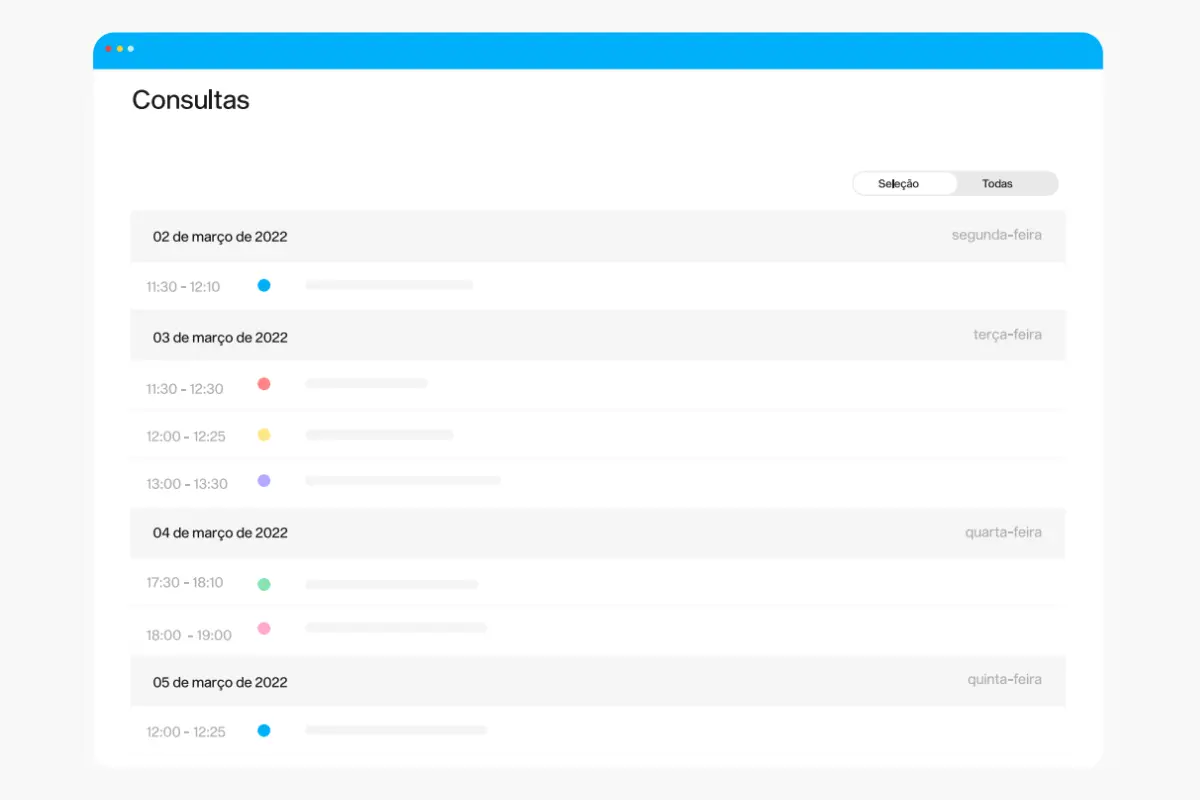The image size is (1200, 800).
Task: Collapse the 02 de março de 2022 section
Action: click(x=220, y=237)
